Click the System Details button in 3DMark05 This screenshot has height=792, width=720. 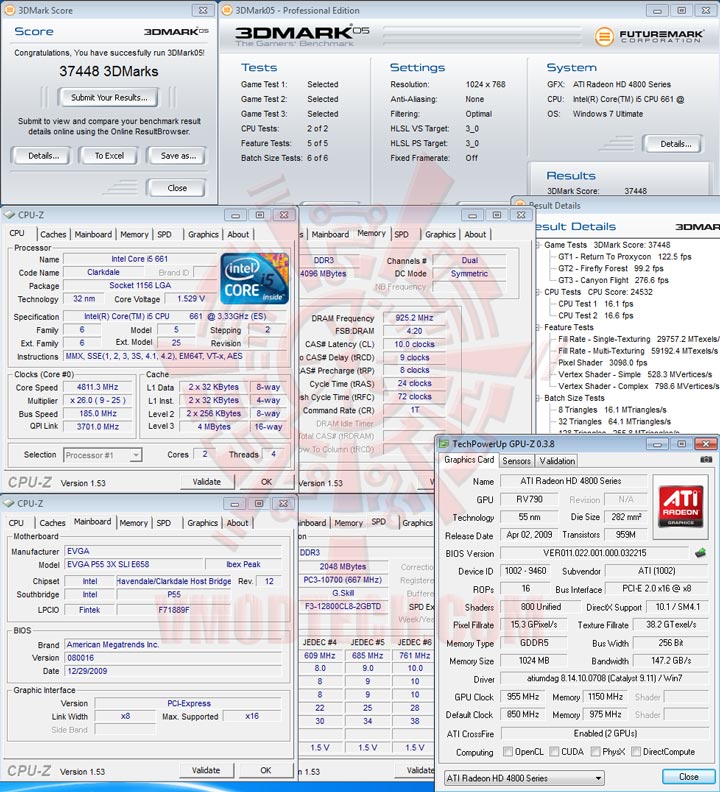point(675,144)
